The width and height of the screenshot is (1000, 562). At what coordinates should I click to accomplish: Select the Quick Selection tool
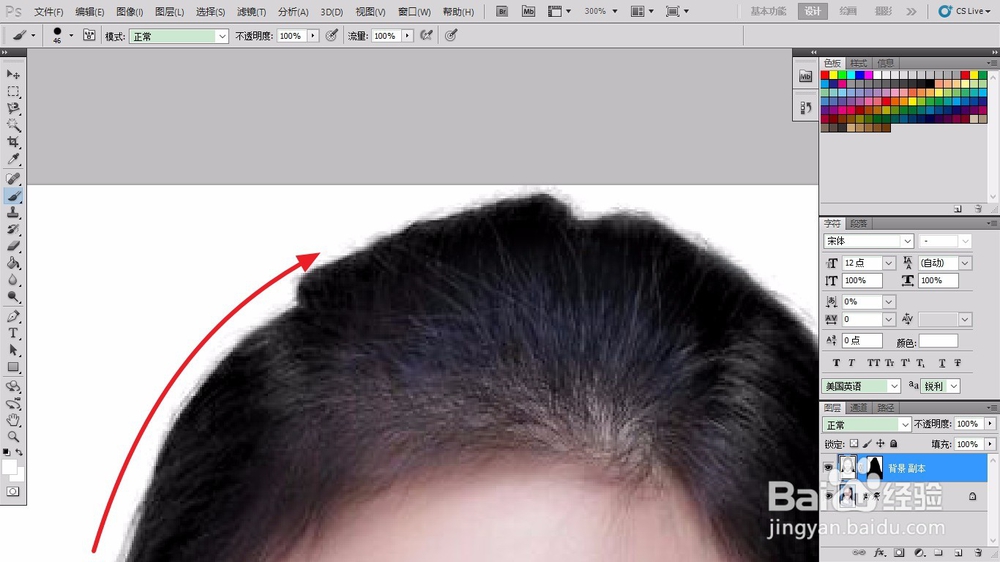tap(13, 125)
